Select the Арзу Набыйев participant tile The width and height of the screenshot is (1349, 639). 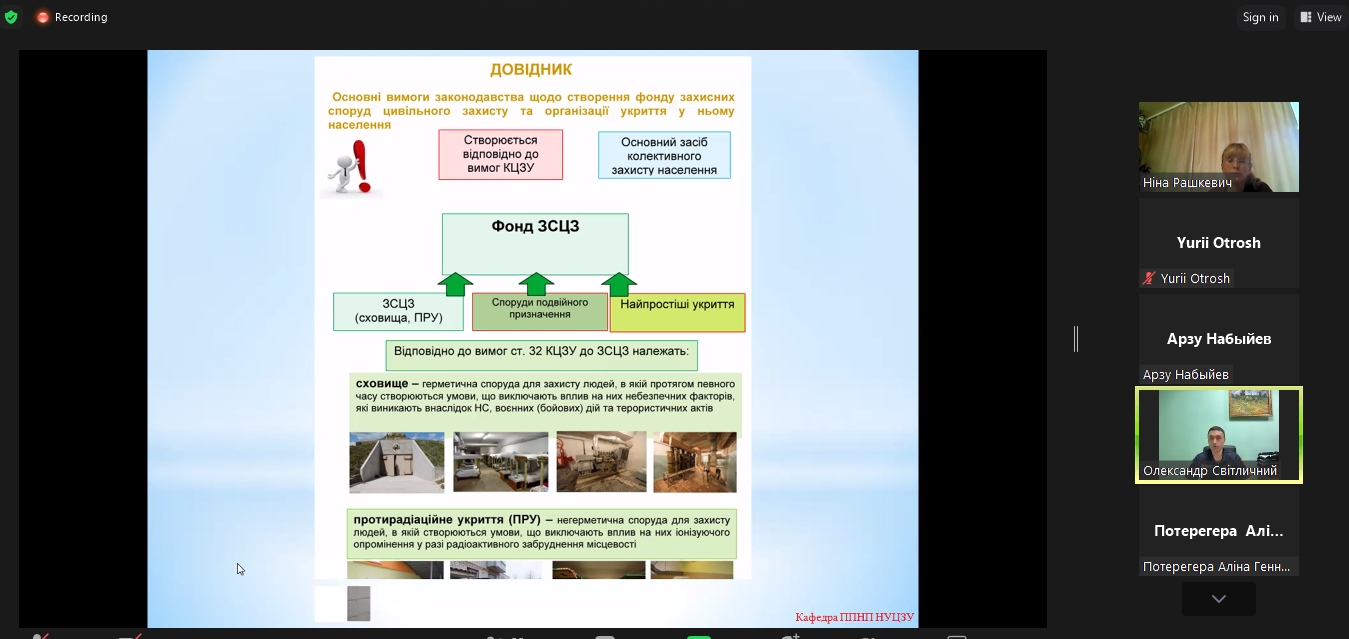1218,339
